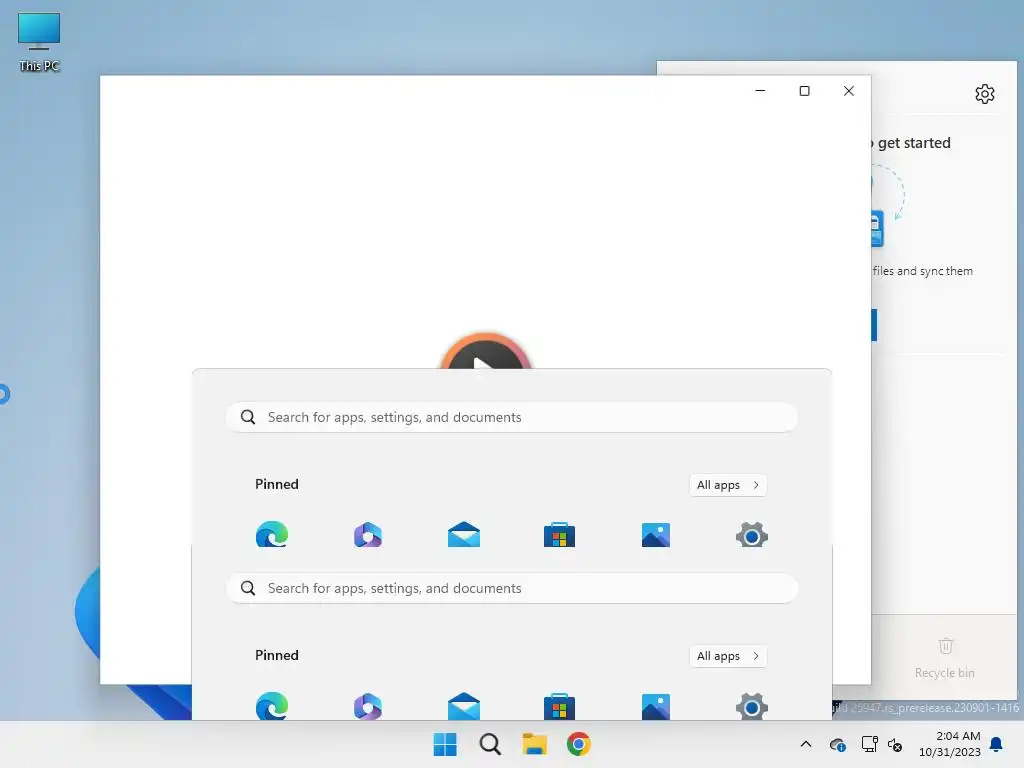This screenshot has width=1024, height=768.
Task: Close the blank white window
Action: coord(849,91)
